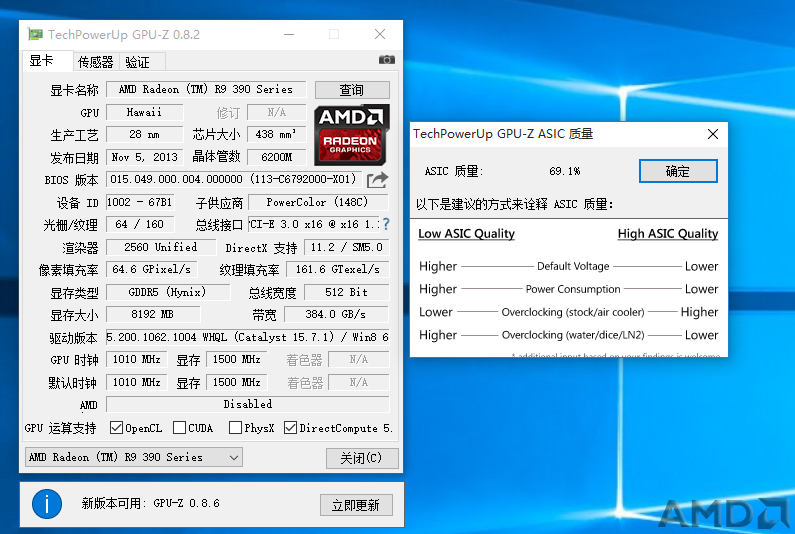Screen dimensions: 795x534
Task: Take a screenshot with the camera icon
Action: click(386, 60)
